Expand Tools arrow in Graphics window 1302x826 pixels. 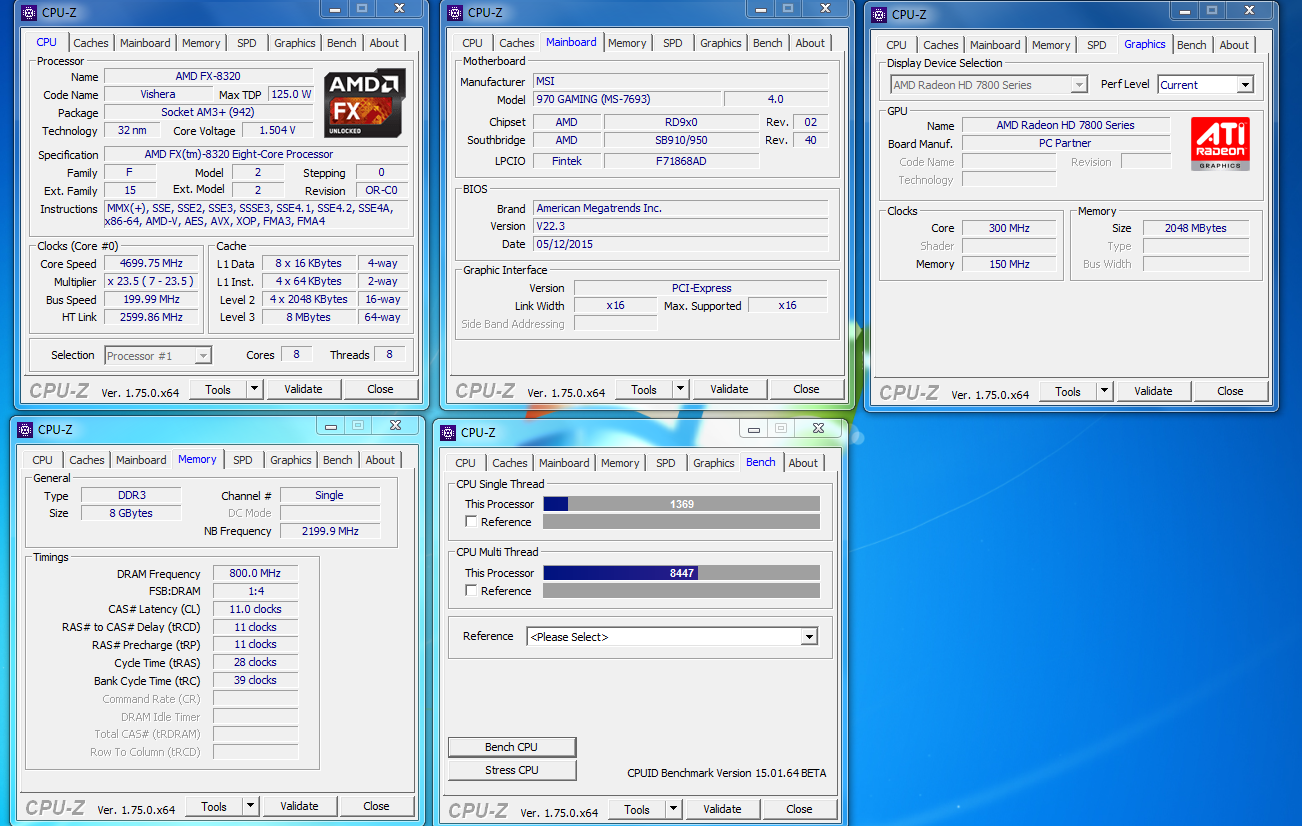click(1104, 392)
